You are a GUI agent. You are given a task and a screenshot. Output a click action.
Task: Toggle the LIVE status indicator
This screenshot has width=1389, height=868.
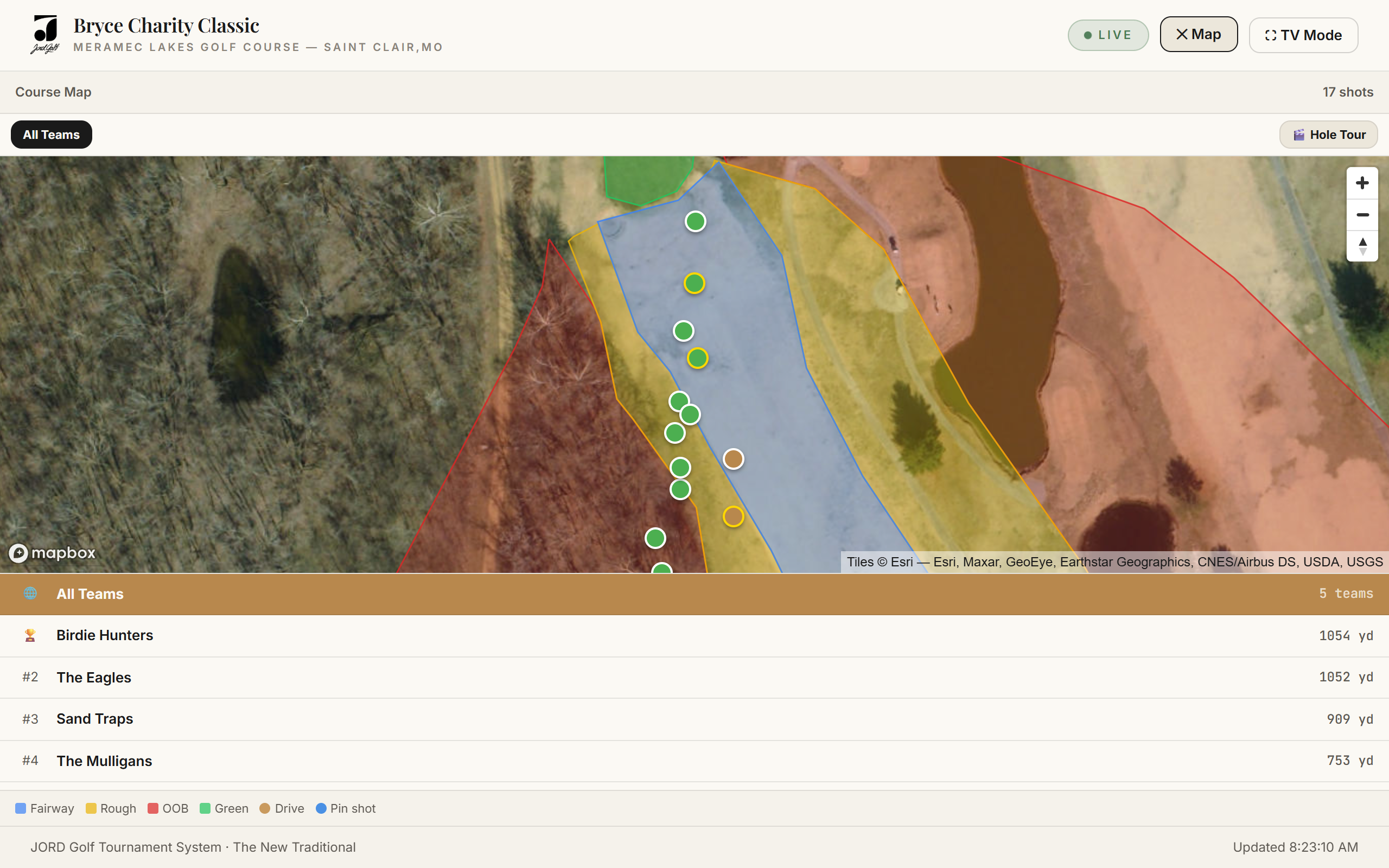click(1108, 35)
